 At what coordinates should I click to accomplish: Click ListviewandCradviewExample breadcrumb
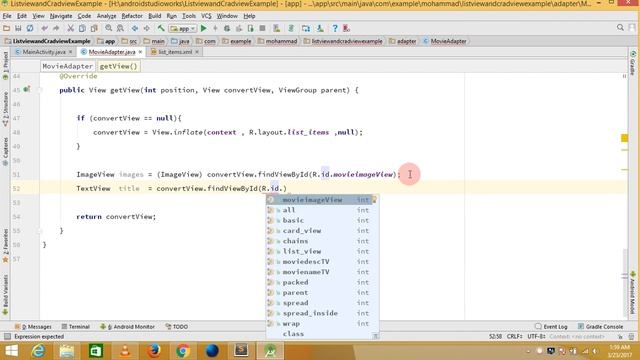coord(48,41)
